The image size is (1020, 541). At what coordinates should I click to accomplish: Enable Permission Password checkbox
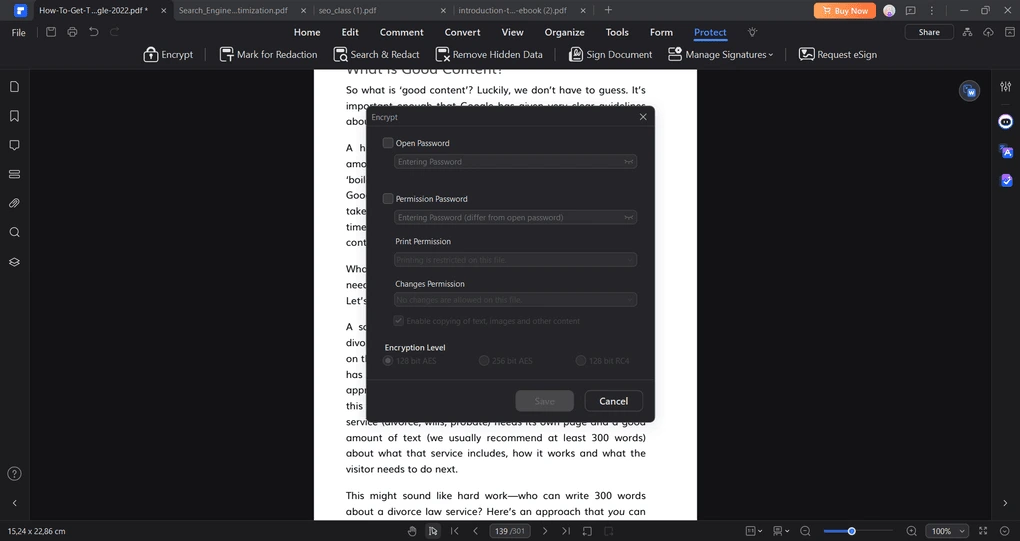pyautogui.click(x=388, y=199)
